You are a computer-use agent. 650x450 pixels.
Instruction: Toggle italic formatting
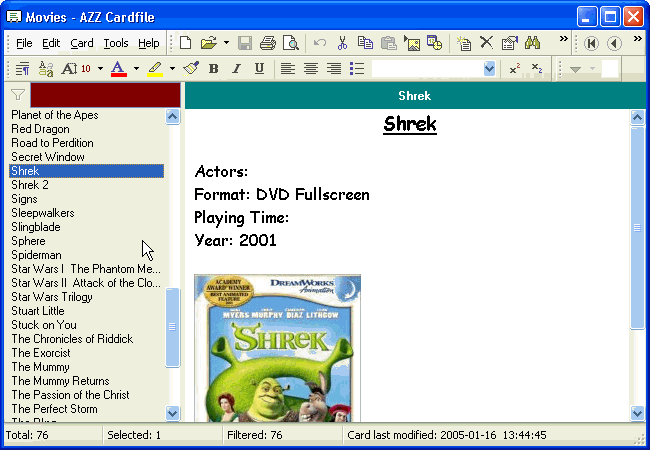click(x=236, y=68)
